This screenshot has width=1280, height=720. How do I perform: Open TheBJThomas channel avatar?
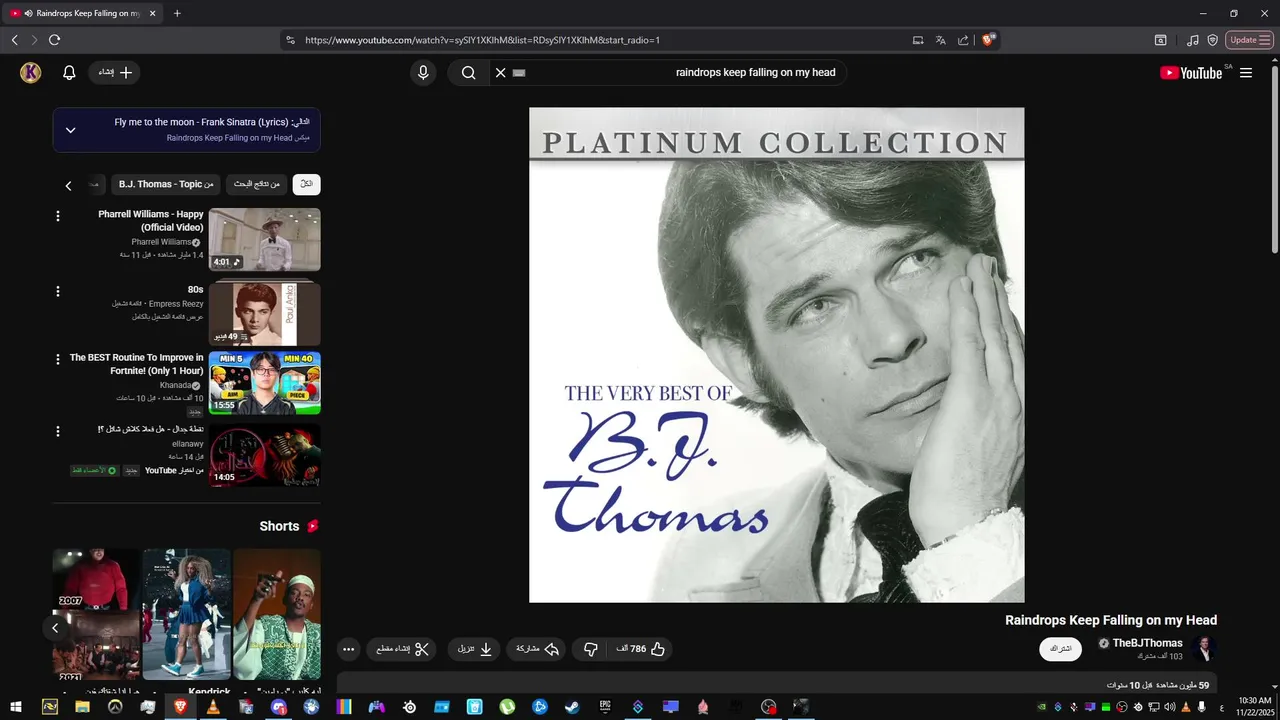1204,649
